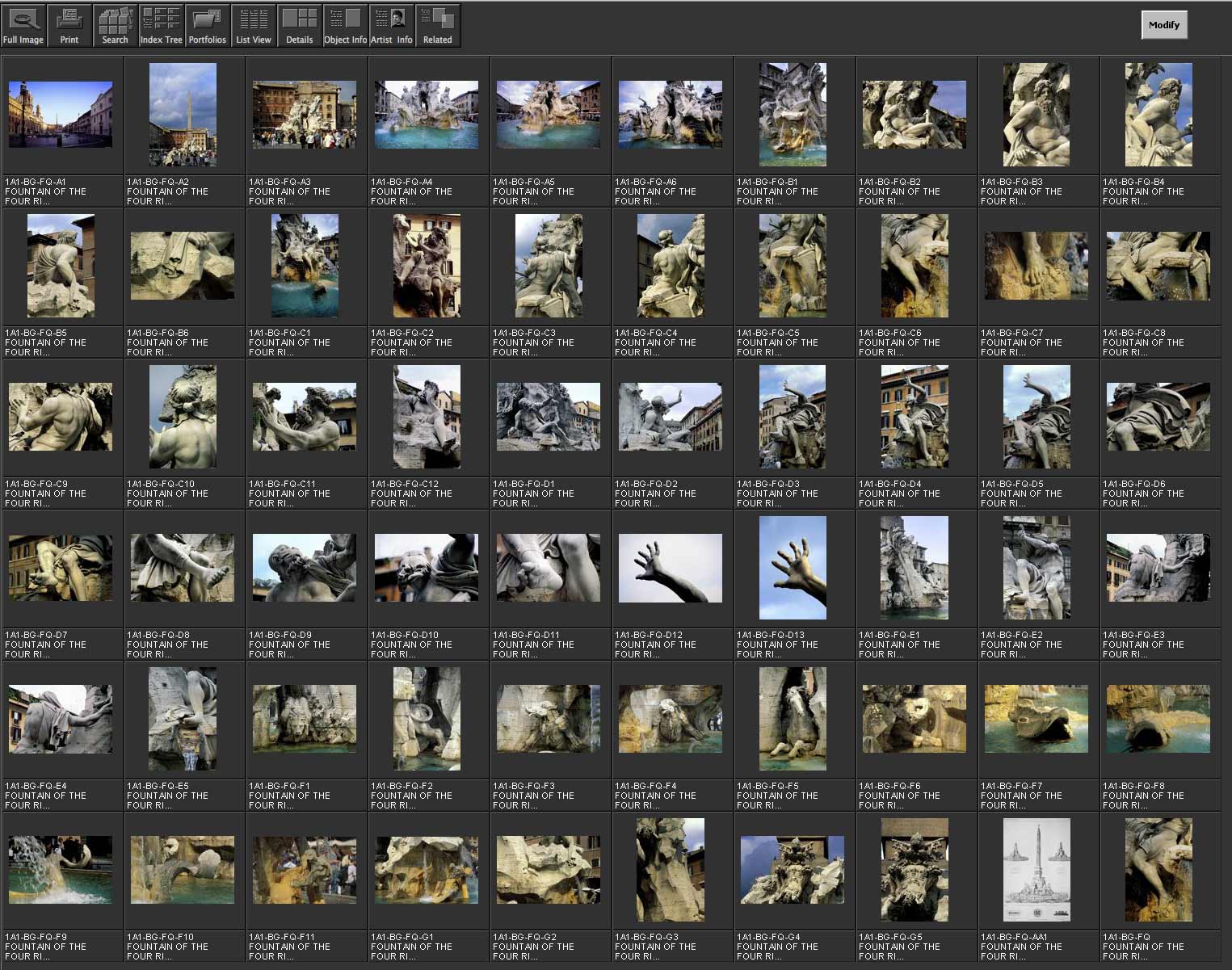Select thumbnail 1A1-BG-FQ-G4
Screen dimensions: 1232x970
(x=793, y=870)
